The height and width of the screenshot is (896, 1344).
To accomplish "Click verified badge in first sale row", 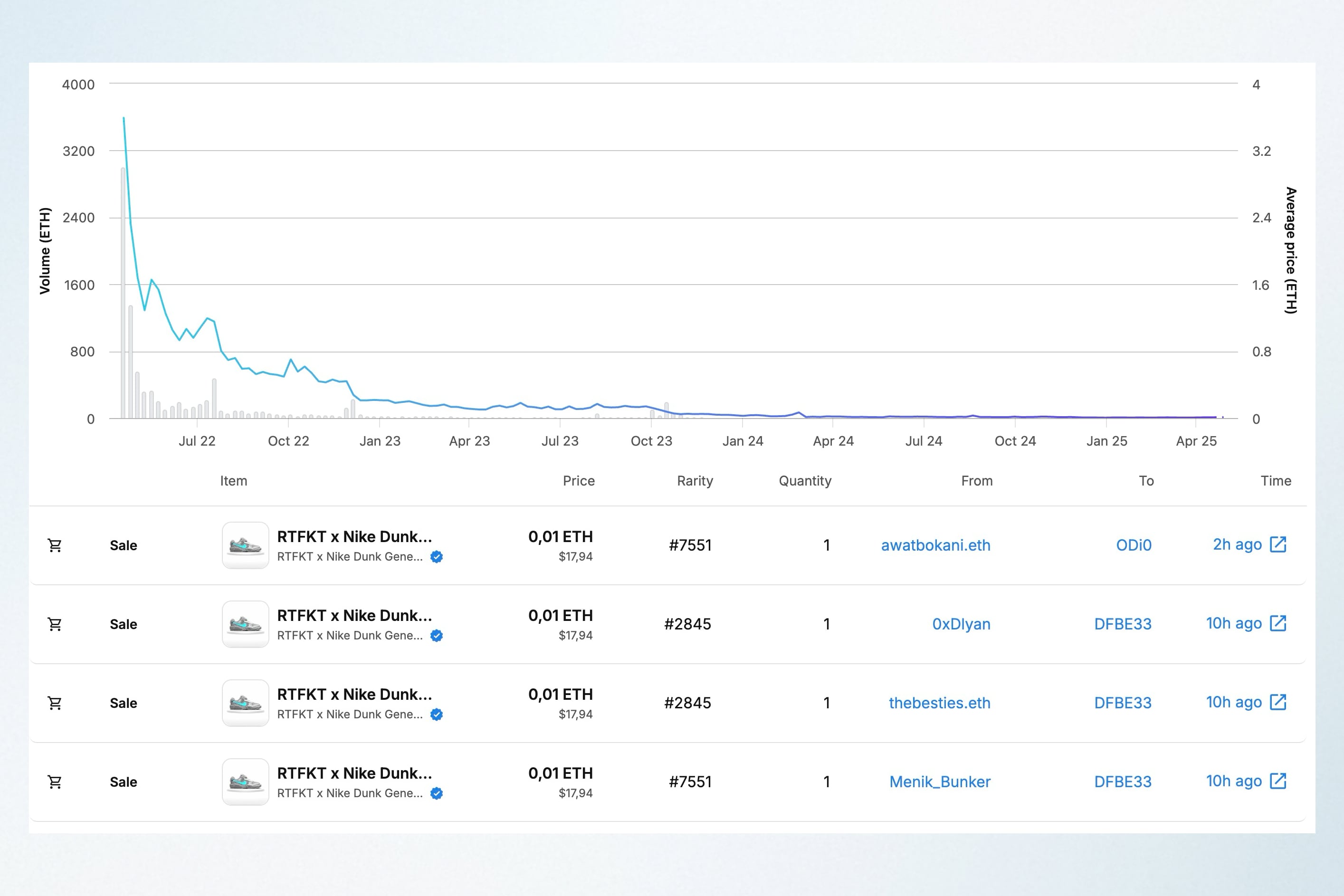I will (437, 557).
